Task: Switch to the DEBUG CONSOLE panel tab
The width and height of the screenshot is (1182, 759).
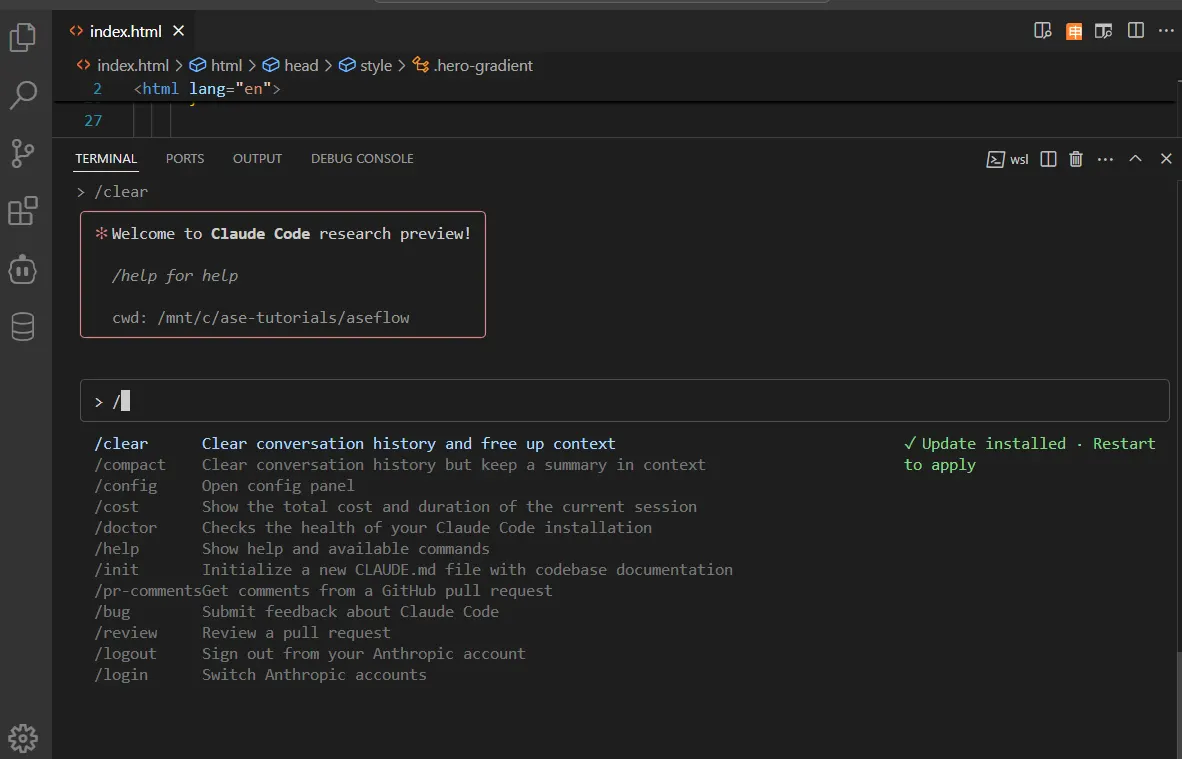Action: (362, 158)
